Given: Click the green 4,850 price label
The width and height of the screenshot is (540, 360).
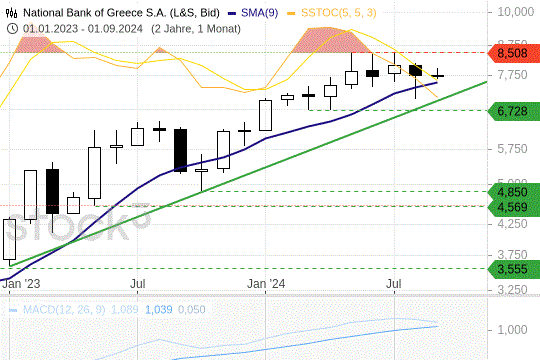Looking at the screenshot, I should [514, 192].
